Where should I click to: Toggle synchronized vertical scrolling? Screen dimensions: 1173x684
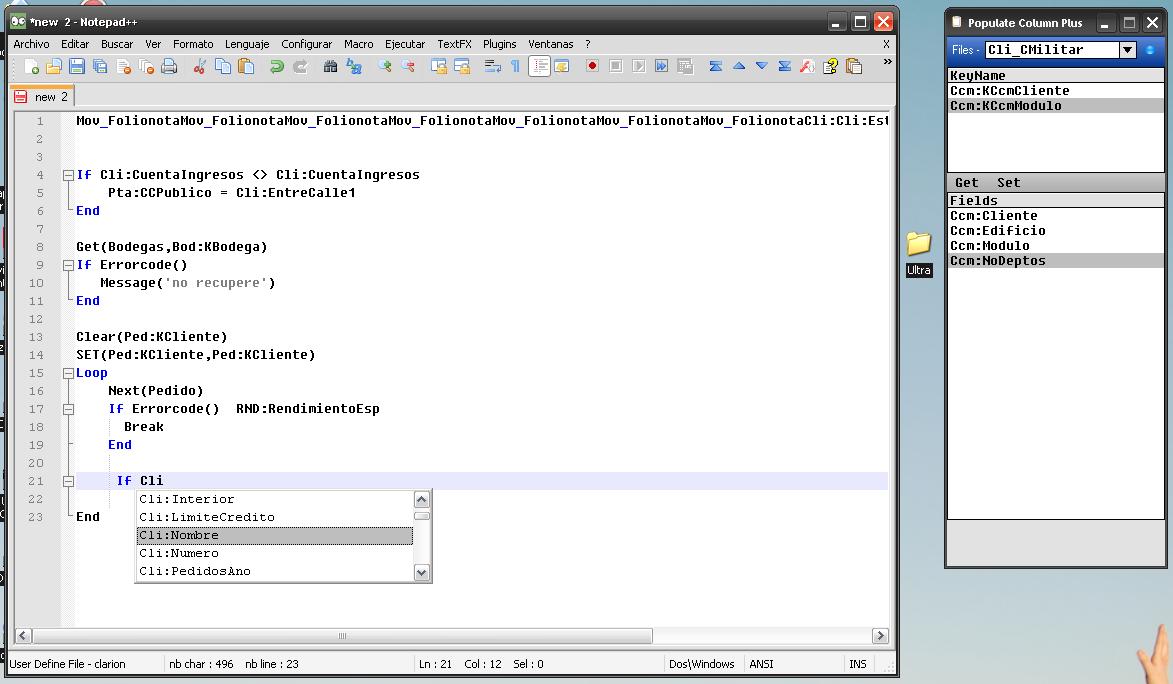[438, 67]
